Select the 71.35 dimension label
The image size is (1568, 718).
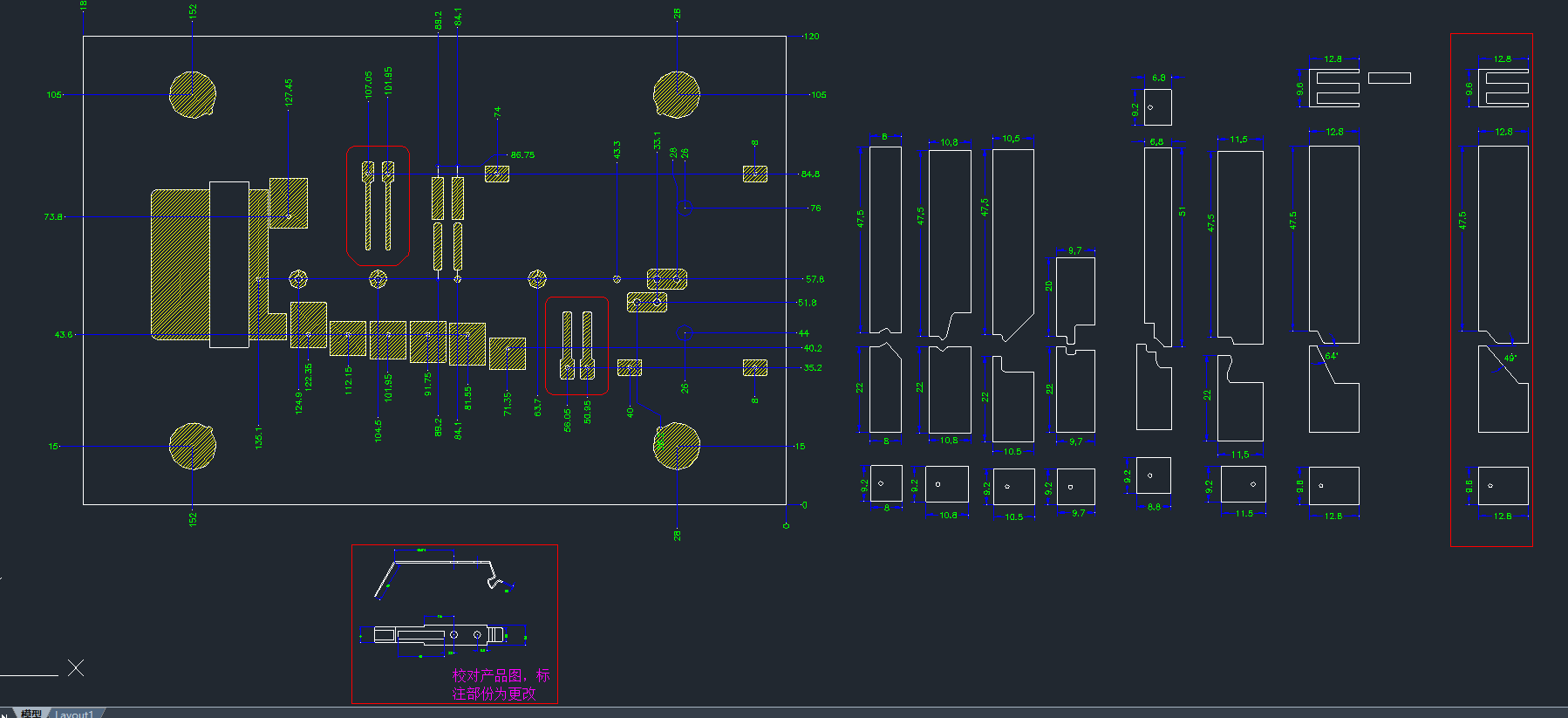pyautogui.click(x=508, y=403)
